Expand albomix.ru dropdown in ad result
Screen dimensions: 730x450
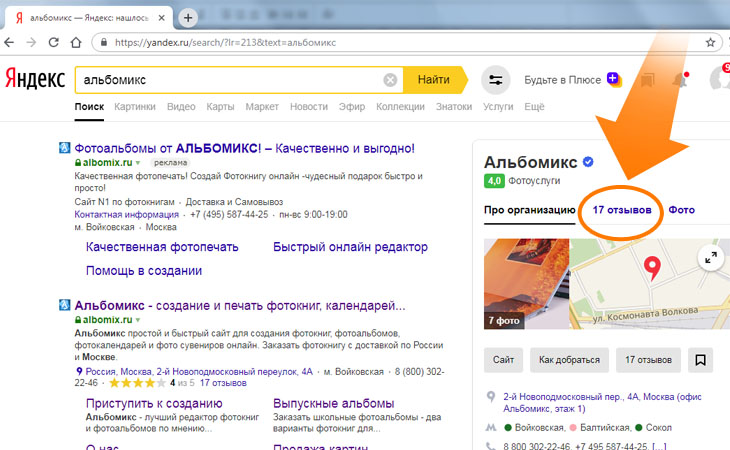click(x=138, y=163)
